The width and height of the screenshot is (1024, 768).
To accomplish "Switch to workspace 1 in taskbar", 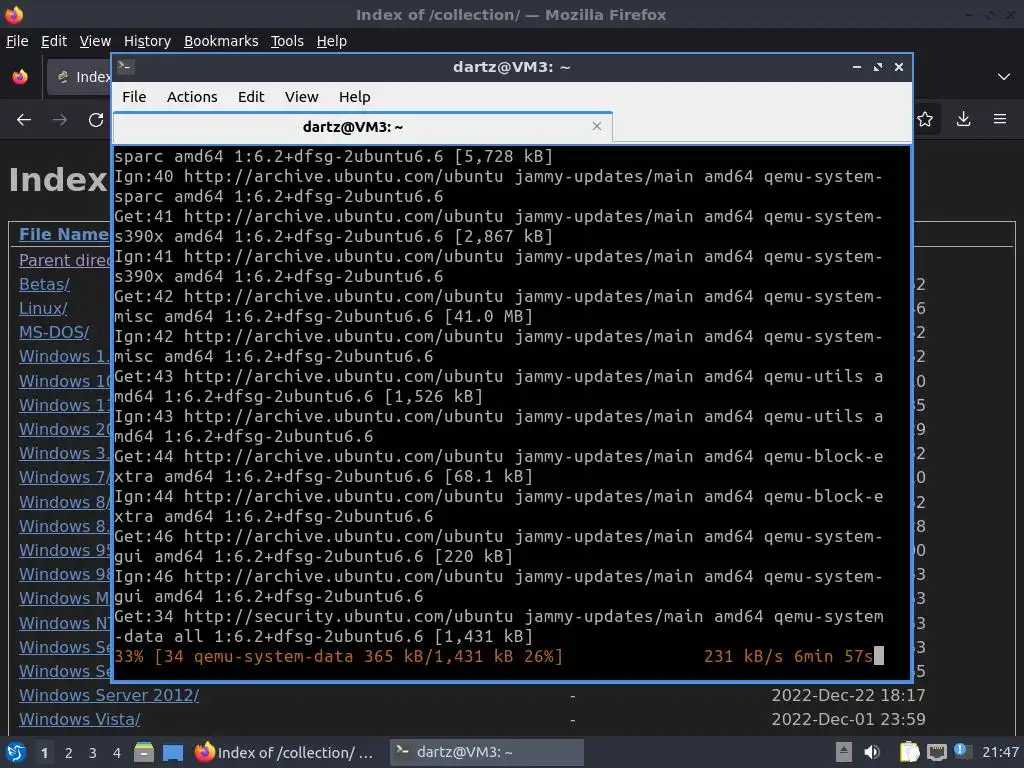I will tap(44, 753).
